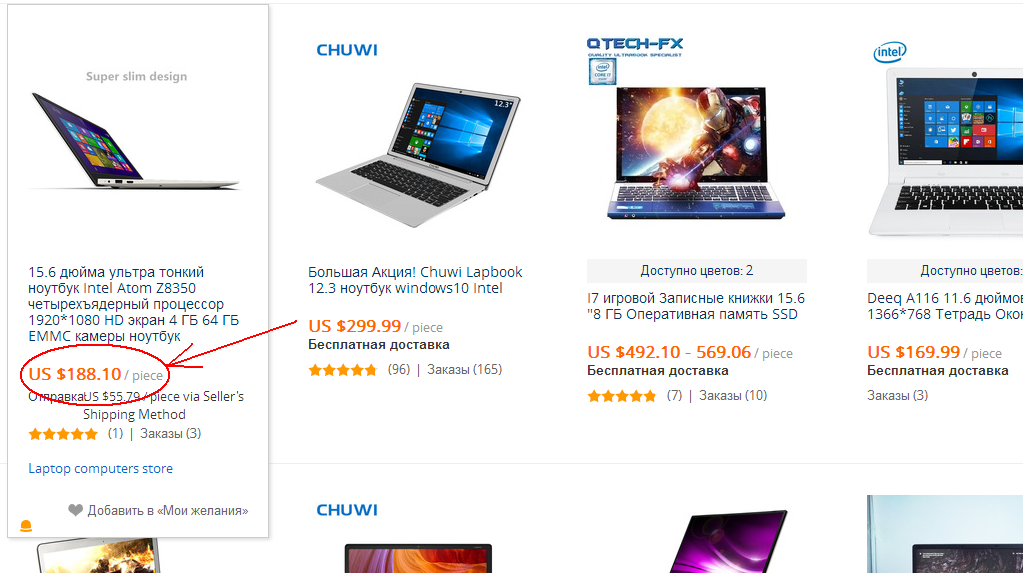
Task: Expand Доступно цветов: 2 color options
Action: pos(696,270)
